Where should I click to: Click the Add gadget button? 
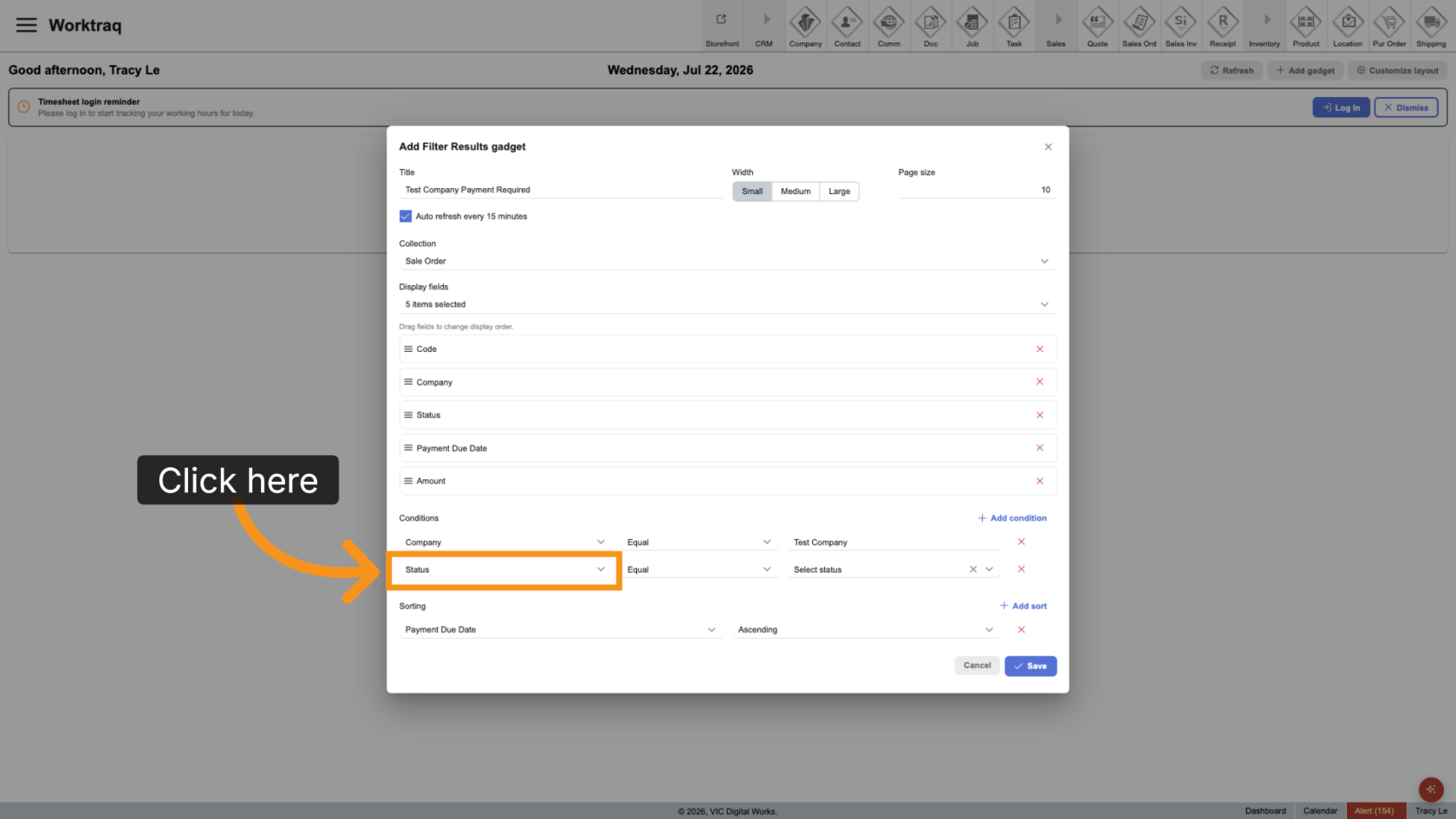pos(1305,70)
